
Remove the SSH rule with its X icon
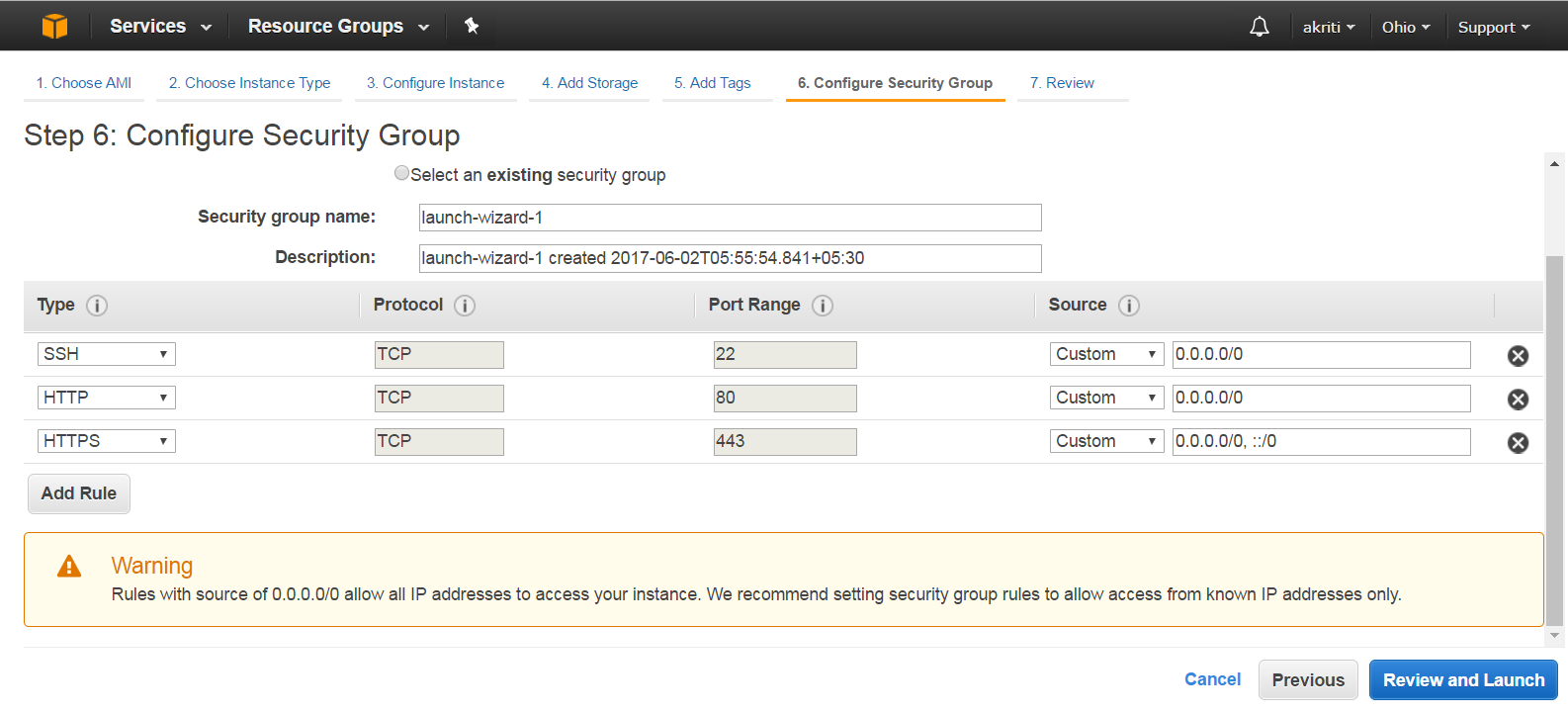point(1519,356)
